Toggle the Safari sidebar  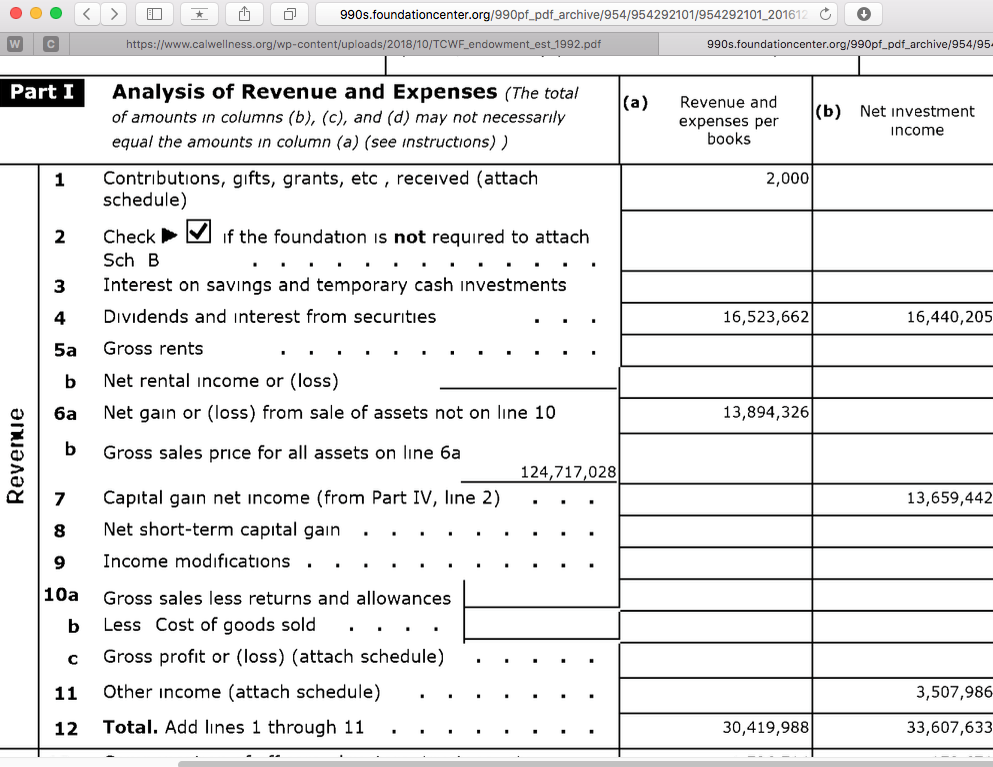pos(155,14)
